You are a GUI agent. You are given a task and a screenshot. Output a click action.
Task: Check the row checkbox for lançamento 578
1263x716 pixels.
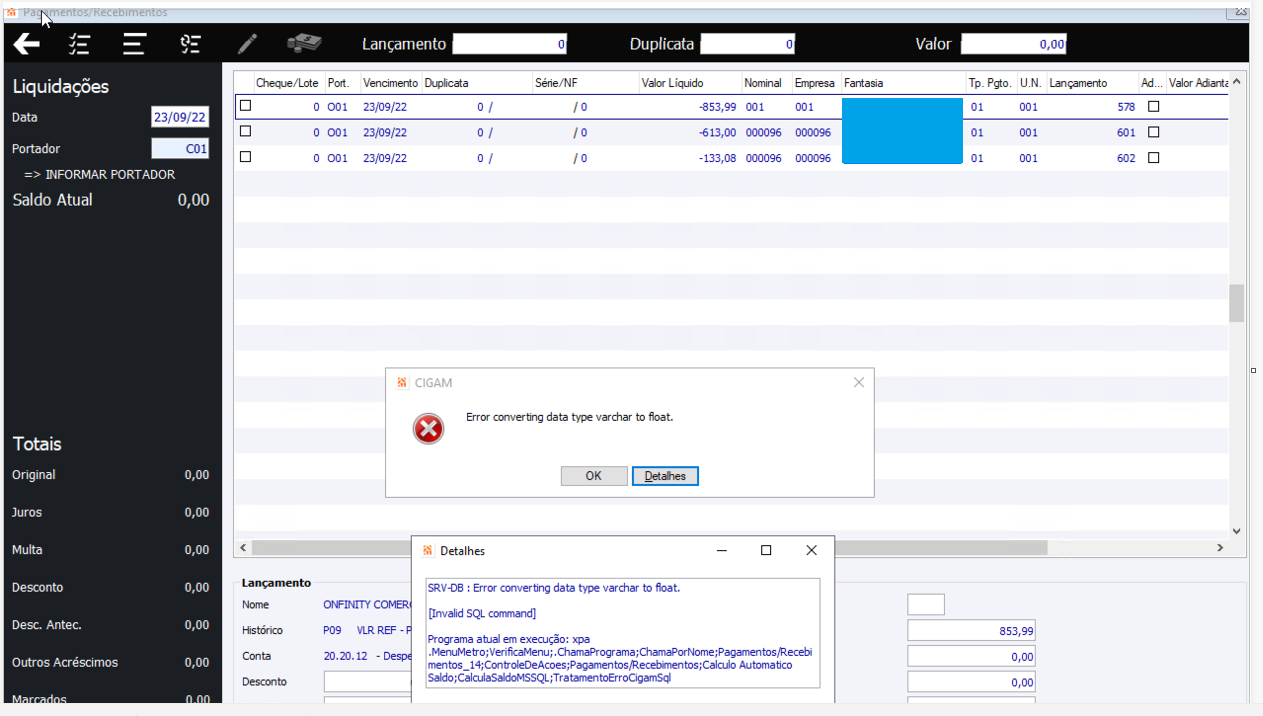pyautogui.click(x=245, y=105)
